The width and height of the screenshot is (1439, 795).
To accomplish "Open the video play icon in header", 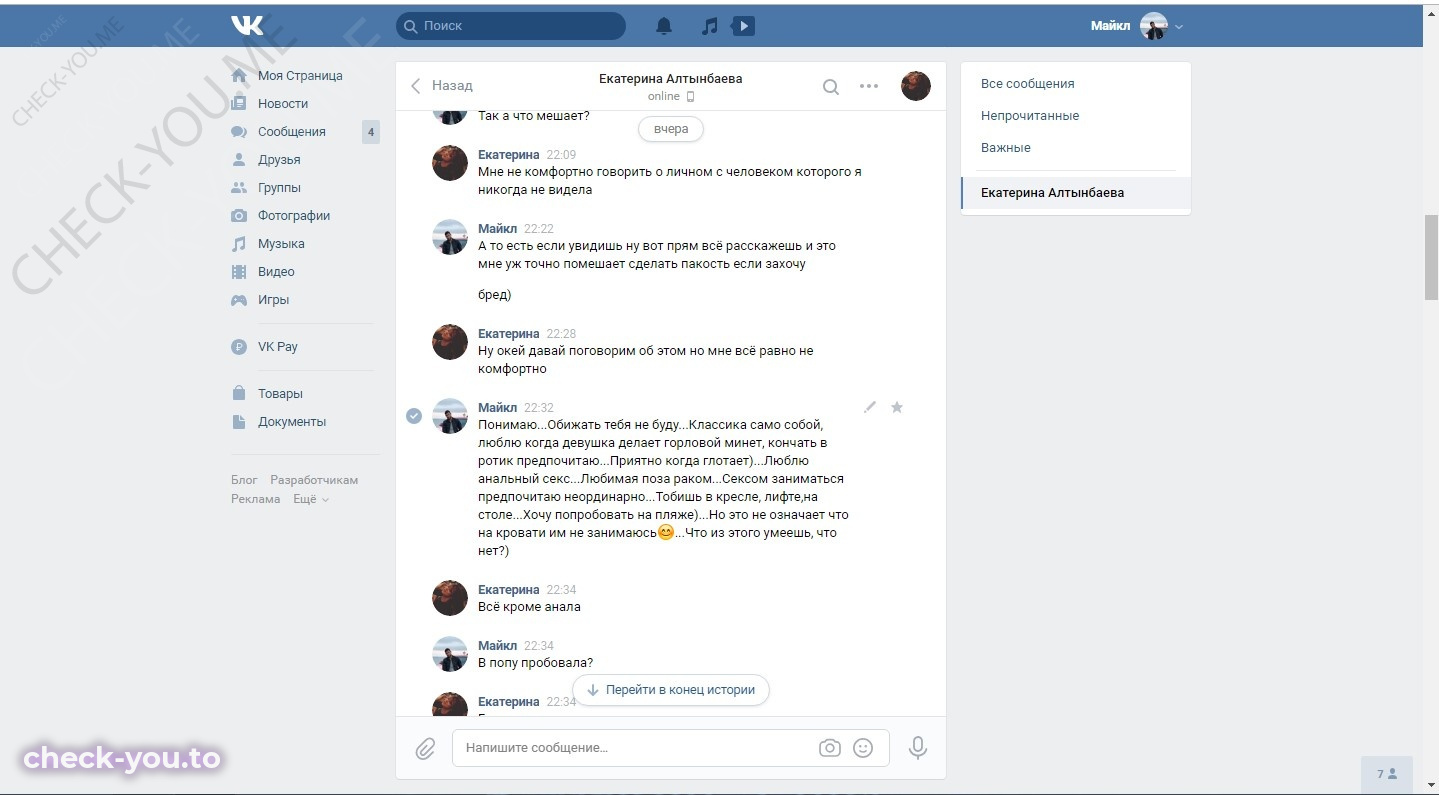I will 743,26.
